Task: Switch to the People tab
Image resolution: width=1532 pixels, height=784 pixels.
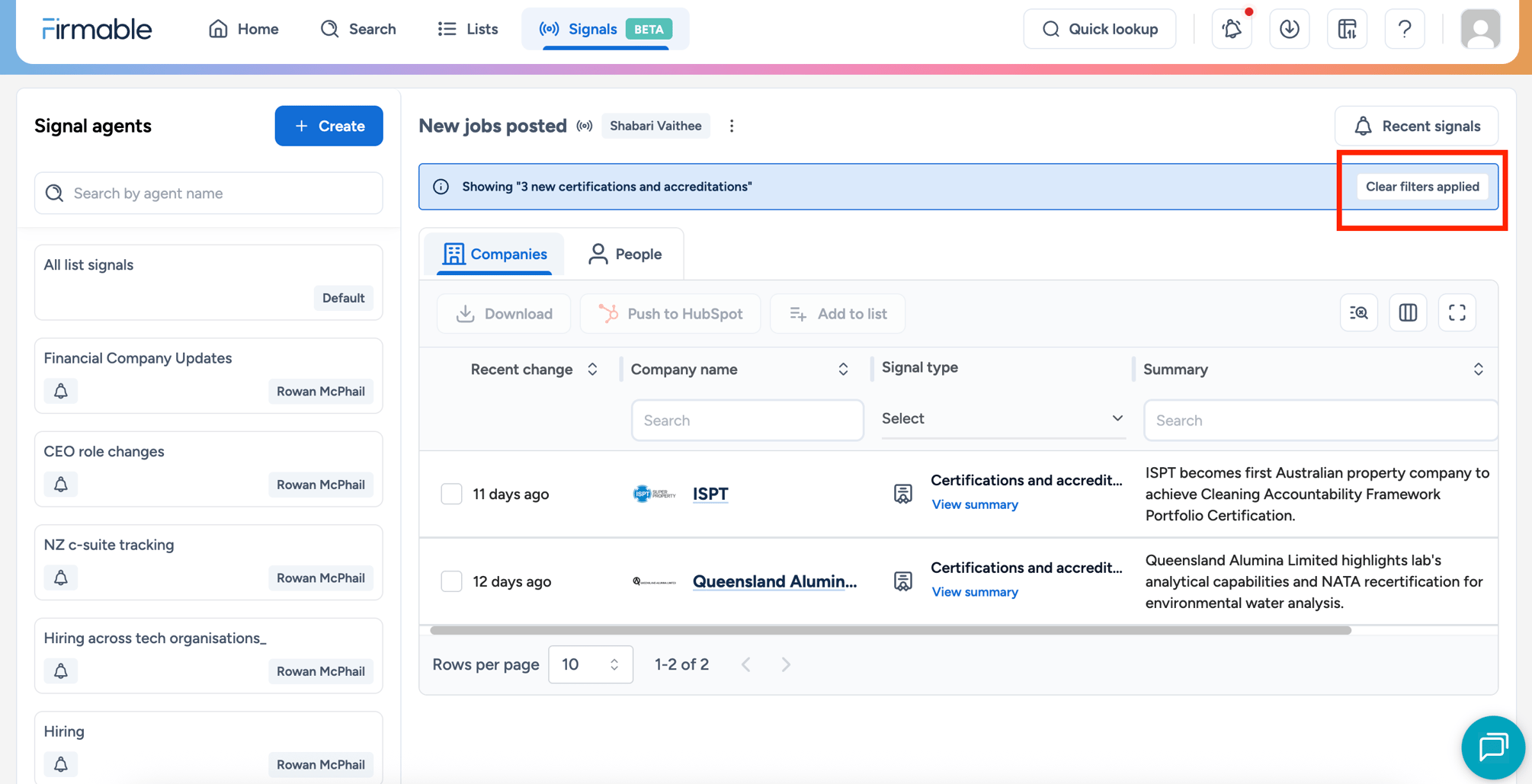Action: (x=625, y=254)
